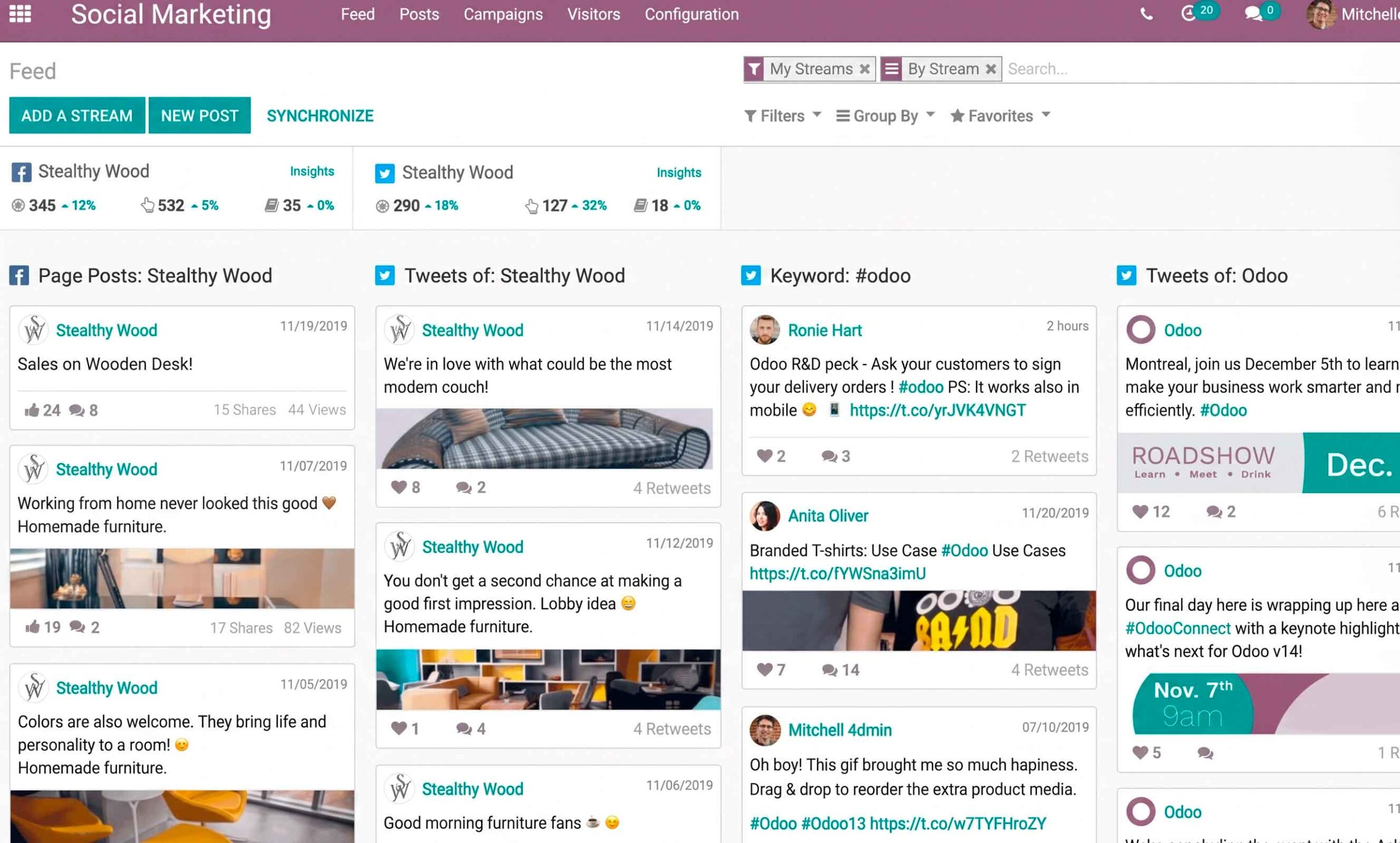Like the Sales on Wooden Desk post
The image size is (1400, 843).
(x=32, y=409)
